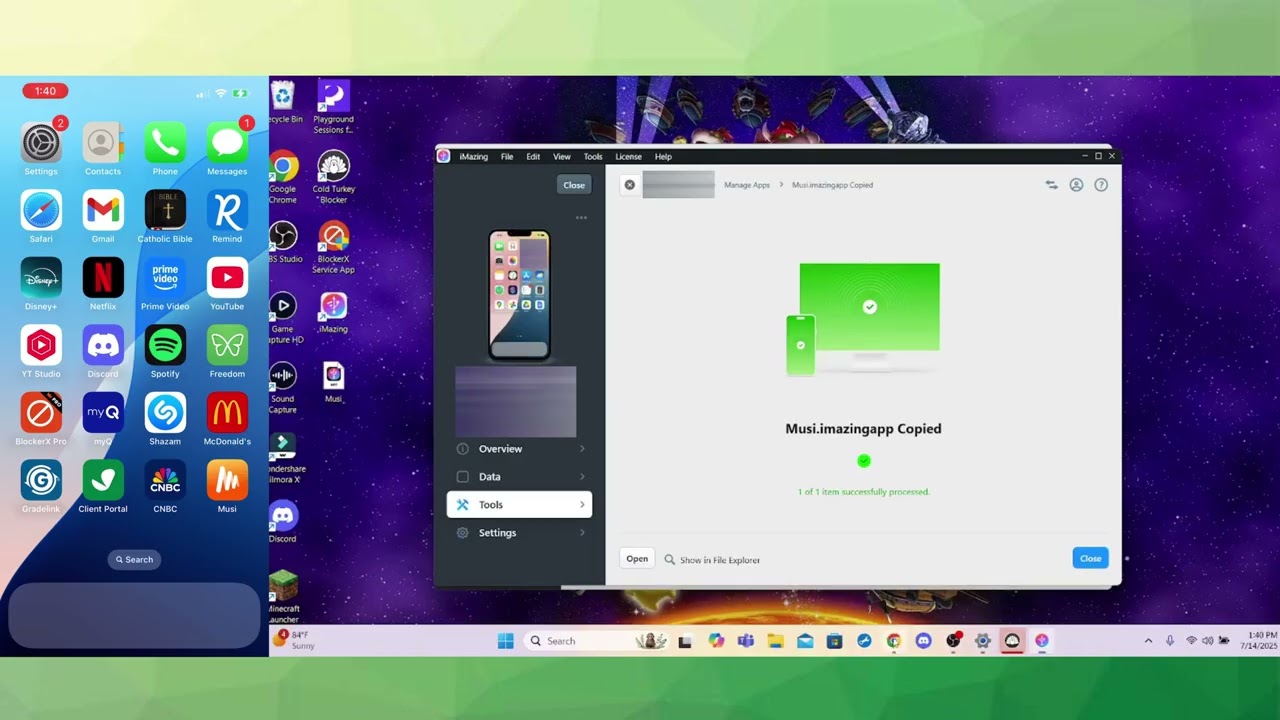Open Messages app with notification badge

227,143
